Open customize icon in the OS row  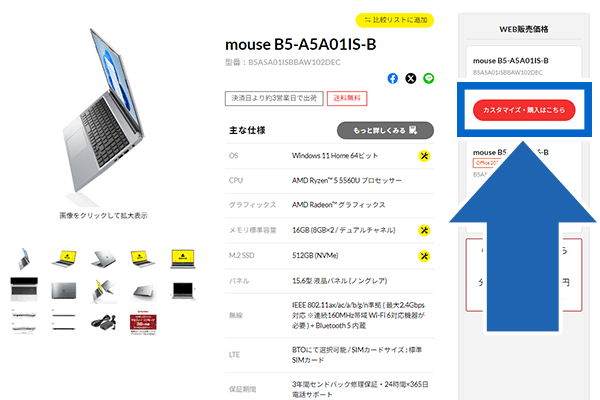click(424, 156)
